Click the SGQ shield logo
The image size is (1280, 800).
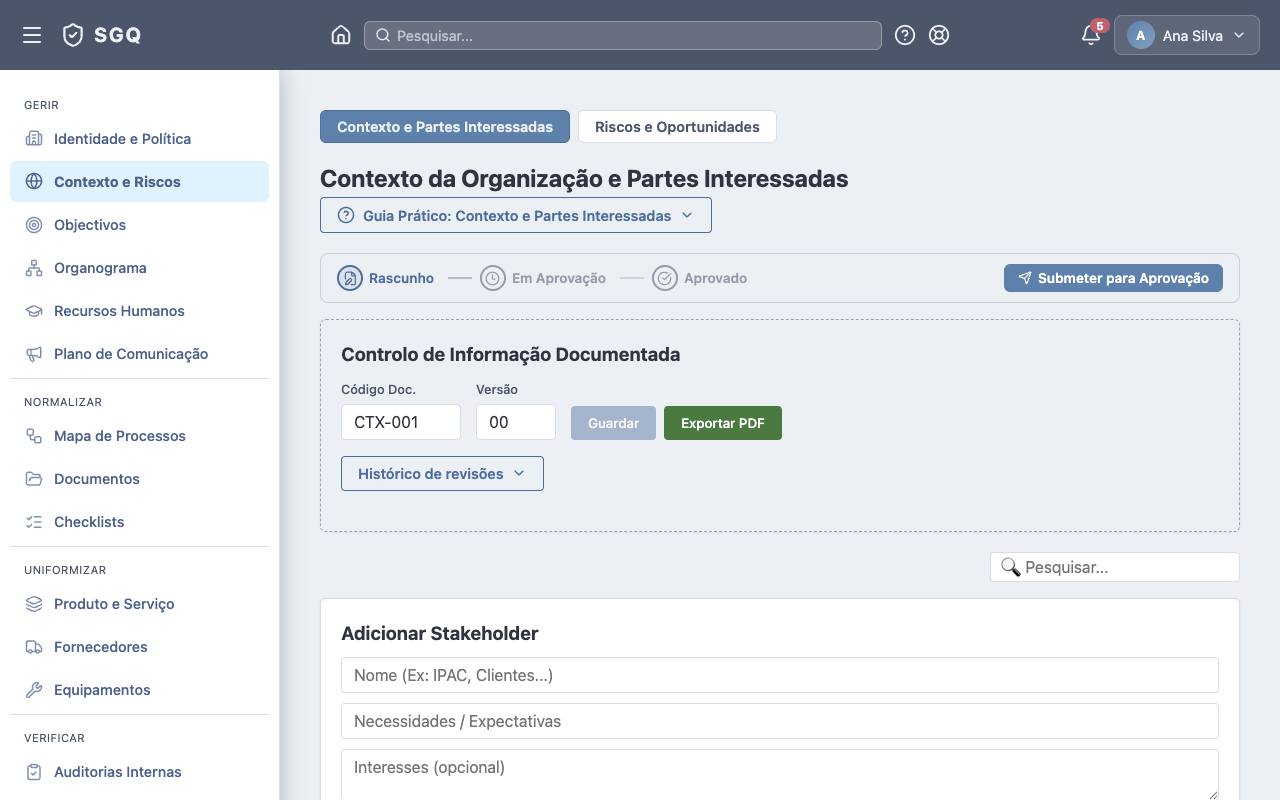(73, 35)
